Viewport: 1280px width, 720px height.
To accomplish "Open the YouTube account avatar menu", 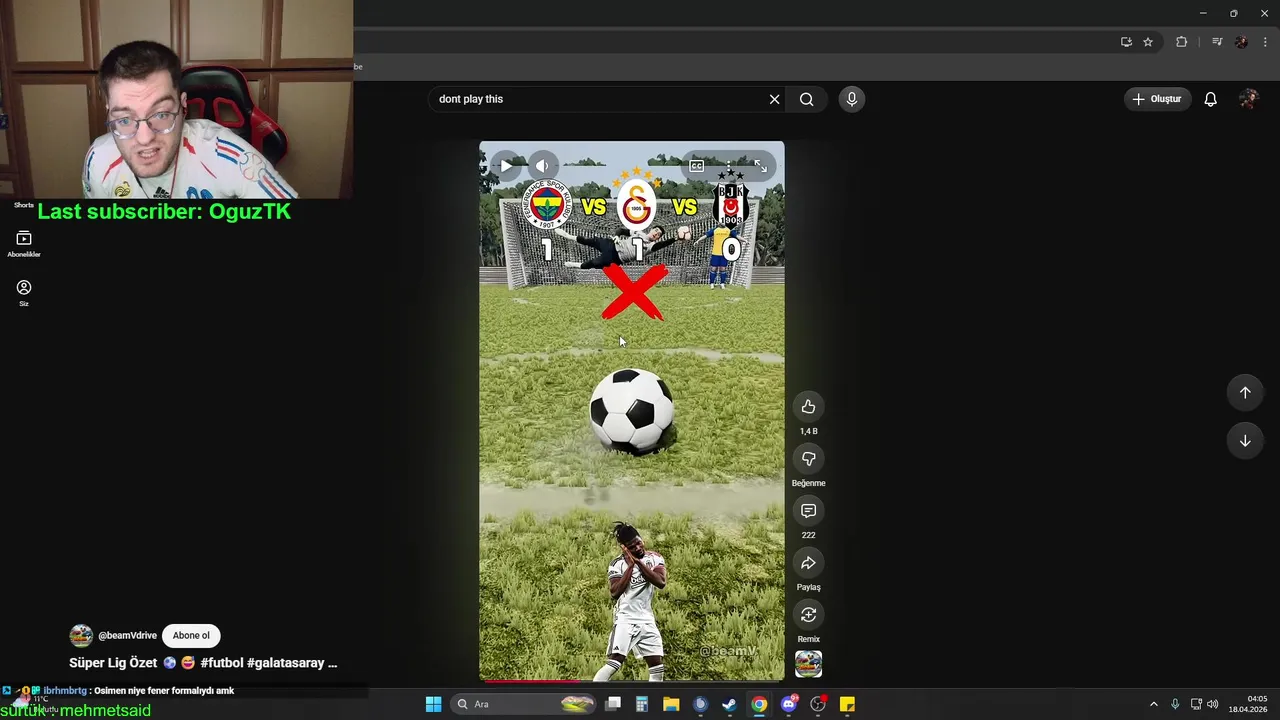I will (x=1248, y=99).
